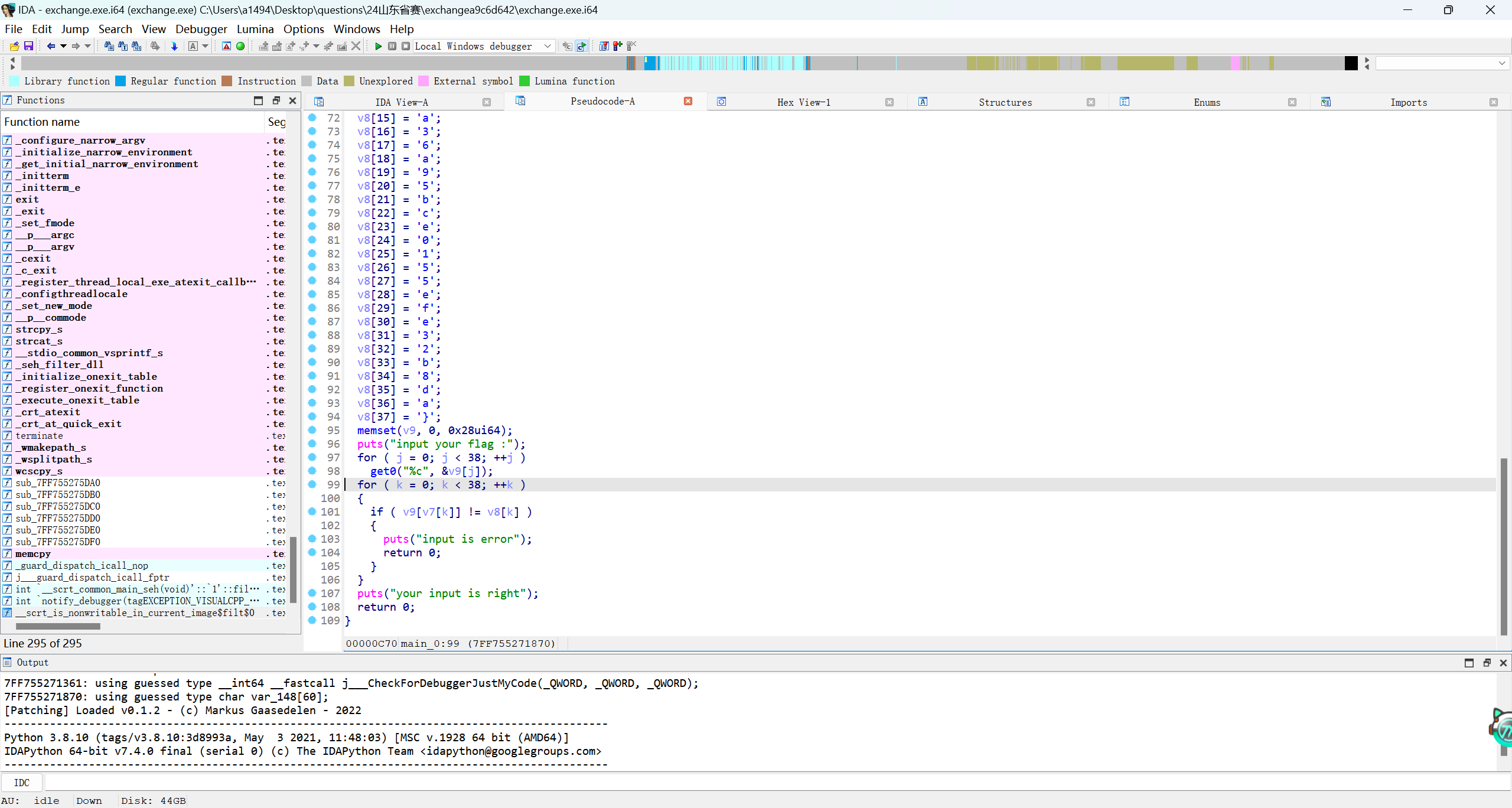Screen dimensions: 1512x808
Task: Maximize the Output panel
Action: (x=1469, y=663)
